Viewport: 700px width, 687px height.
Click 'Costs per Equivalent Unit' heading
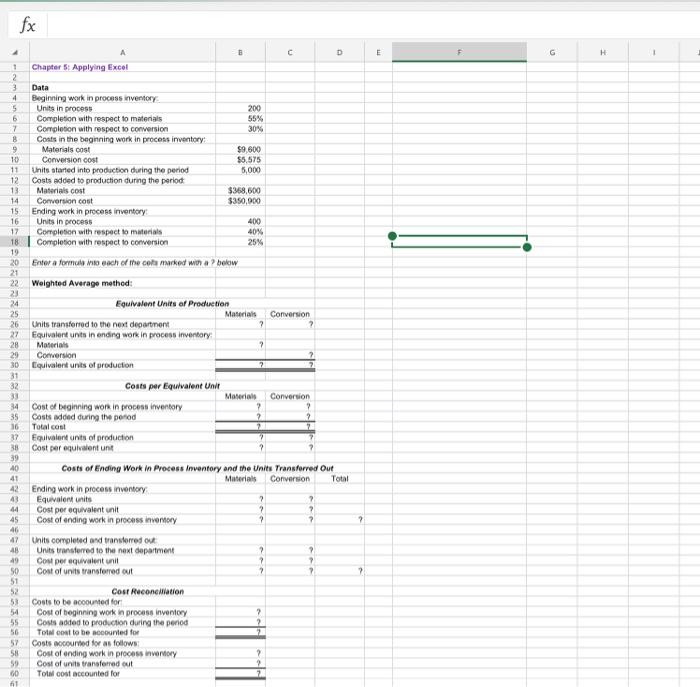172,386
